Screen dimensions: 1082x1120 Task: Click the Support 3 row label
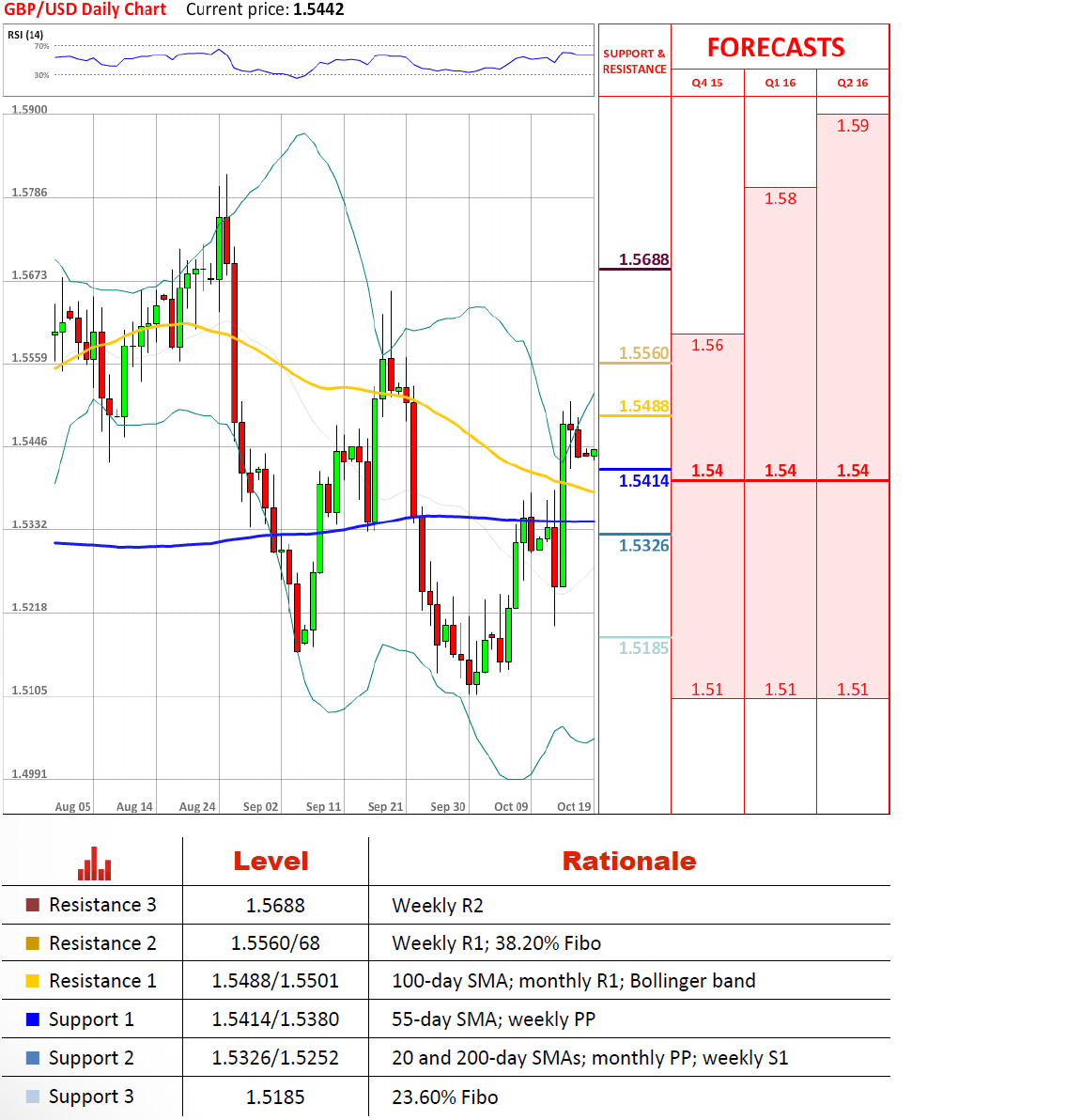(91, 1097)
